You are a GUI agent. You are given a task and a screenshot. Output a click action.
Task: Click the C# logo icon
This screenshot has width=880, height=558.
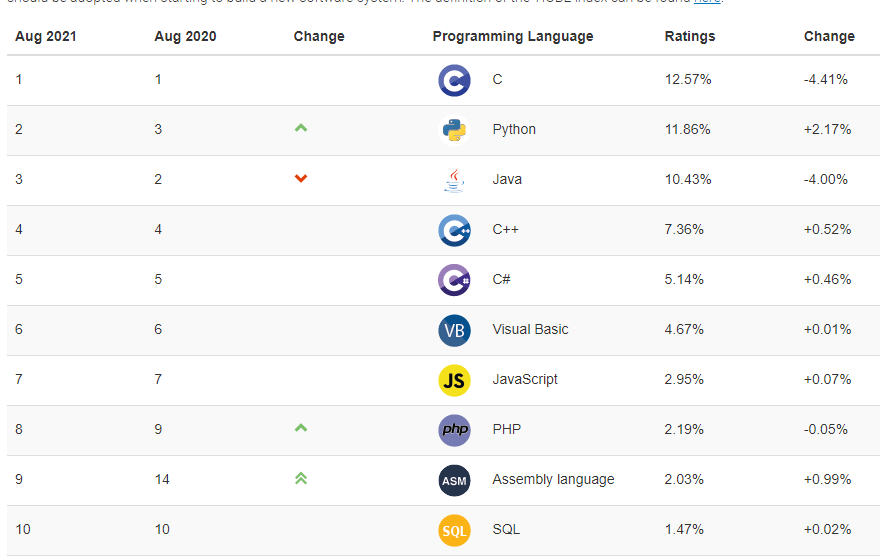(x=454, y=280)
